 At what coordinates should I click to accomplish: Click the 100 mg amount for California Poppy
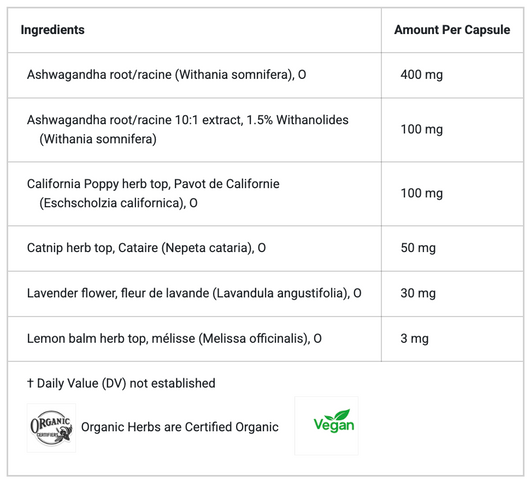[x=421, y=193]
